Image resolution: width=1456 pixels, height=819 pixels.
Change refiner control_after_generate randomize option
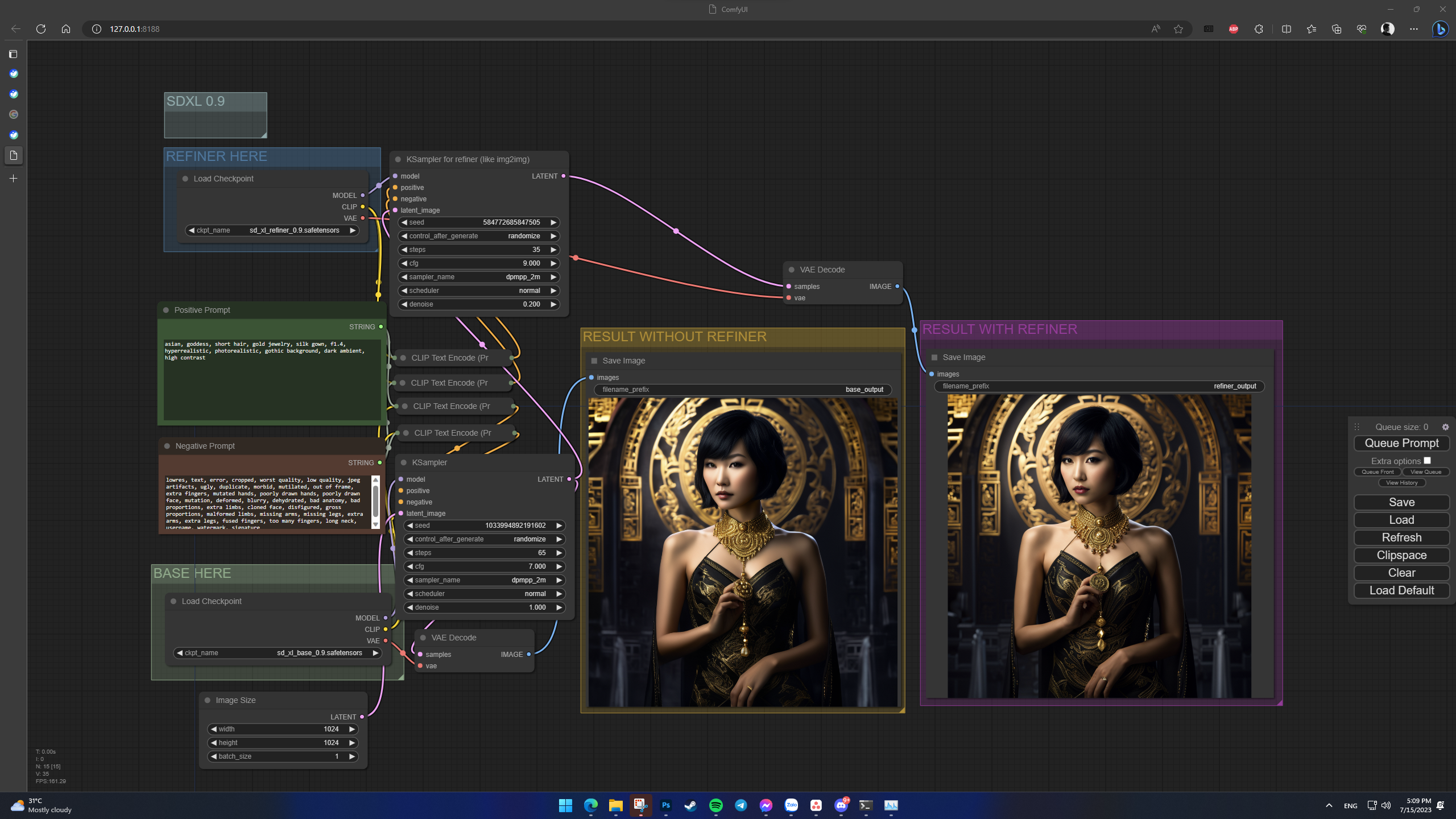pos(479,236)
